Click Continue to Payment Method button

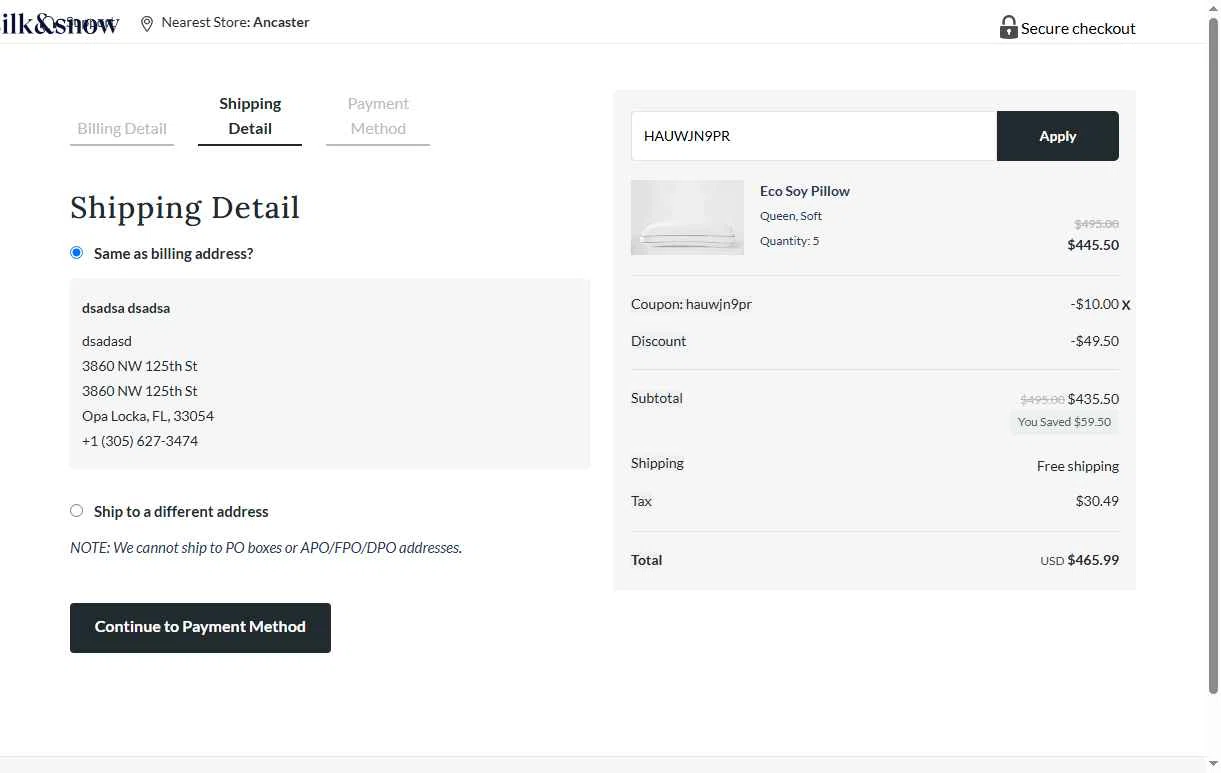point(200,627)
